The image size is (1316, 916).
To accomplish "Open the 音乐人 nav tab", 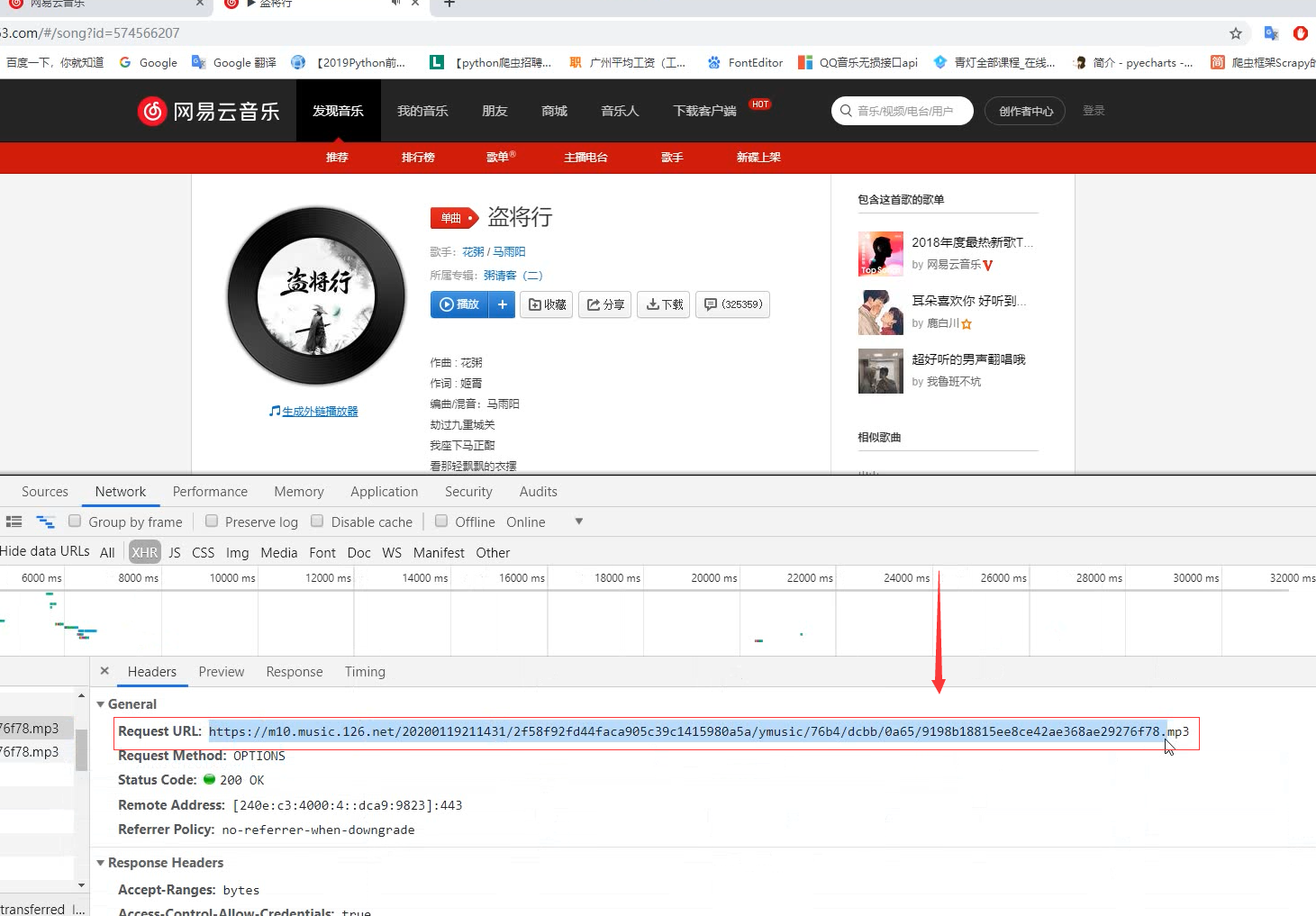I will (620, 111).
